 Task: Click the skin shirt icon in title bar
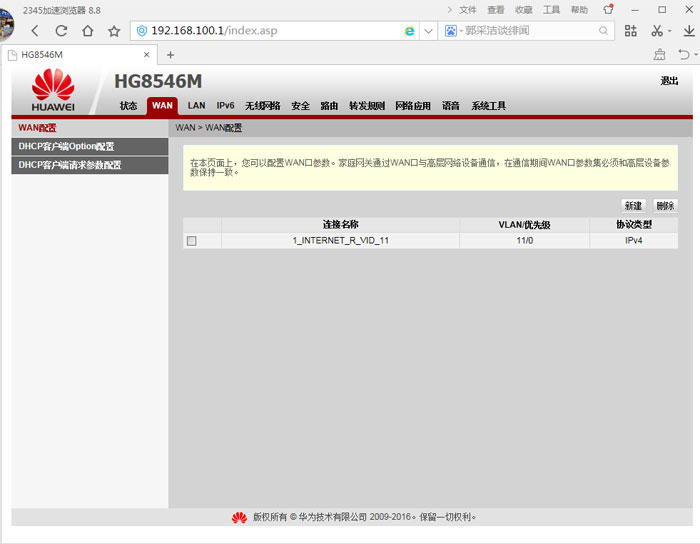(608, 9)
